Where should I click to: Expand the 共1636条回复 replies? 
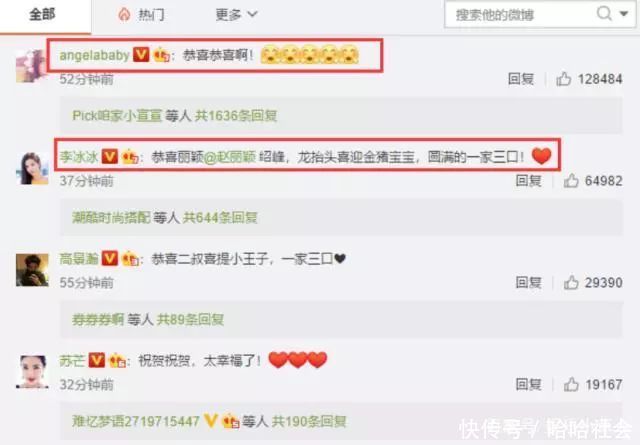click(236, 116)
